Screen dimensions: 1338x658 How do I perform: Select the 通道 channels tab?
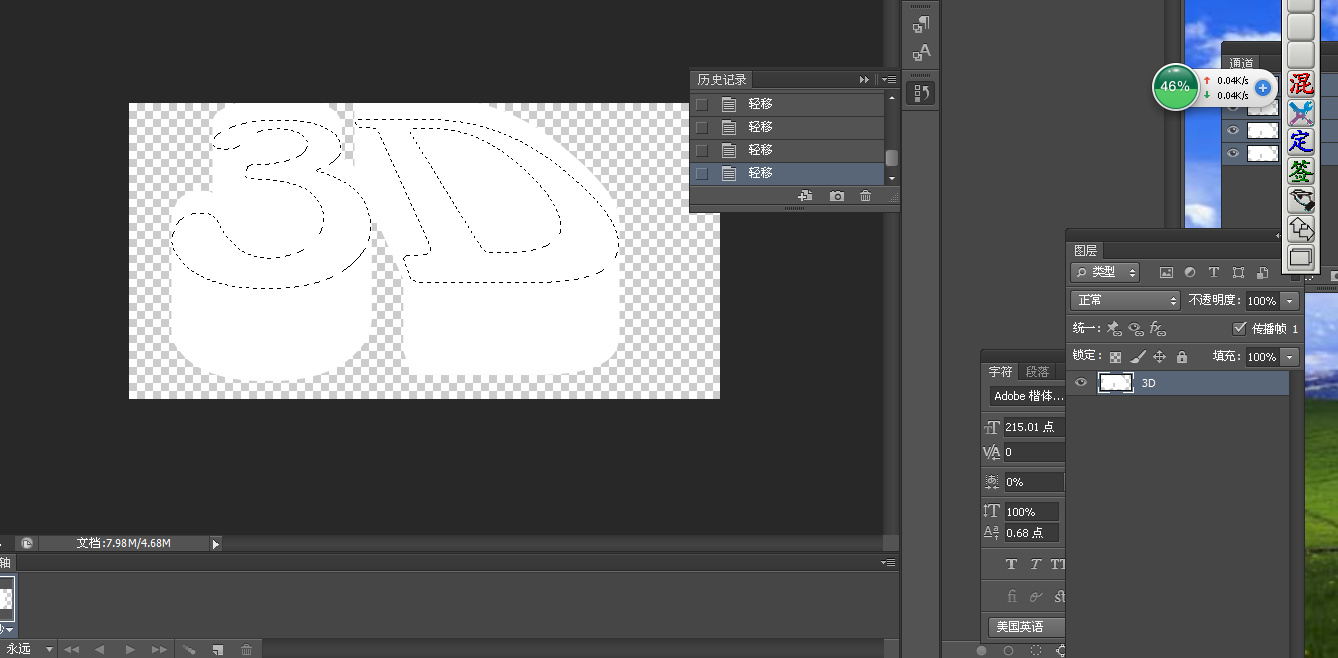coord(1242,63)
